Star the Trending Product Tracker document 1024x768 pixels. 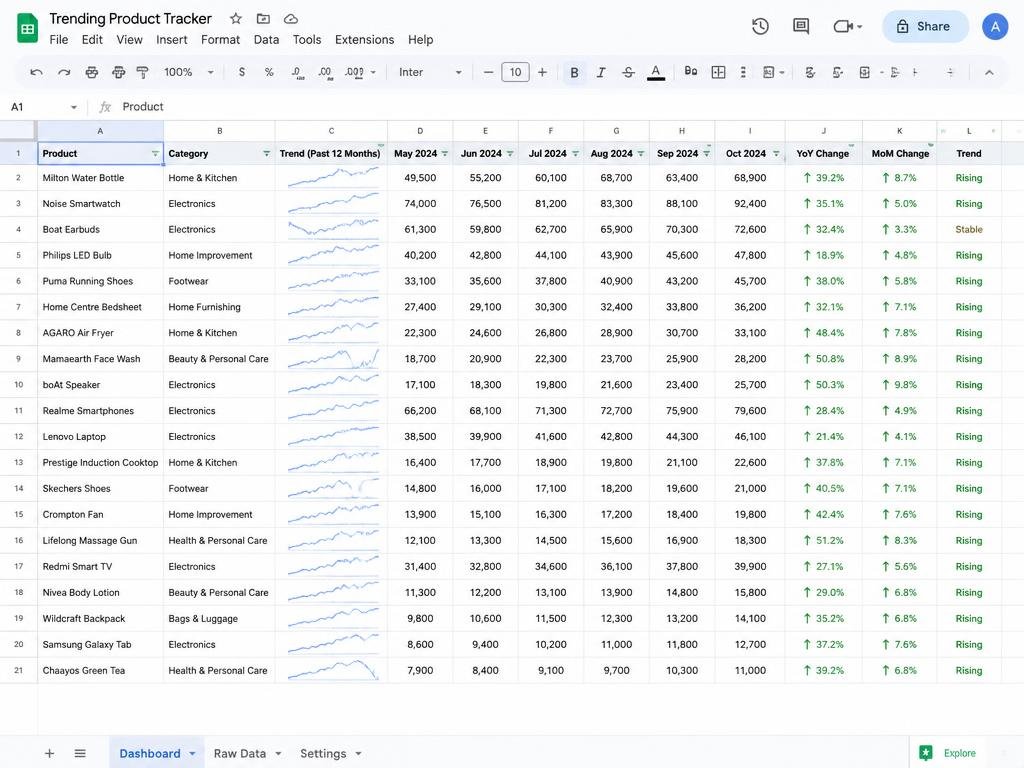point(236,19)
